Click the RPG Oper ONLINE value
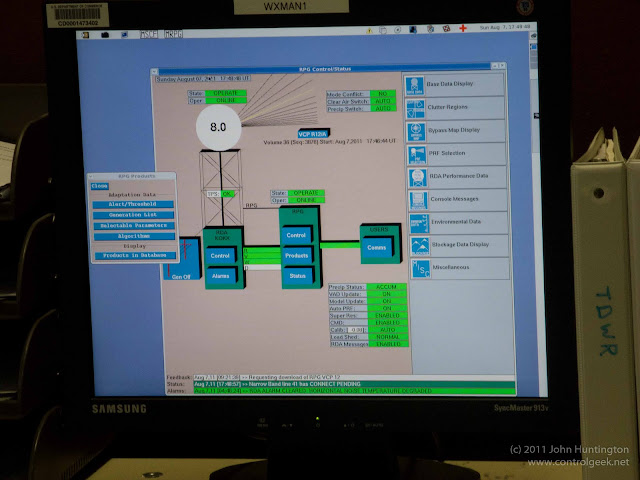 point(306,200)
